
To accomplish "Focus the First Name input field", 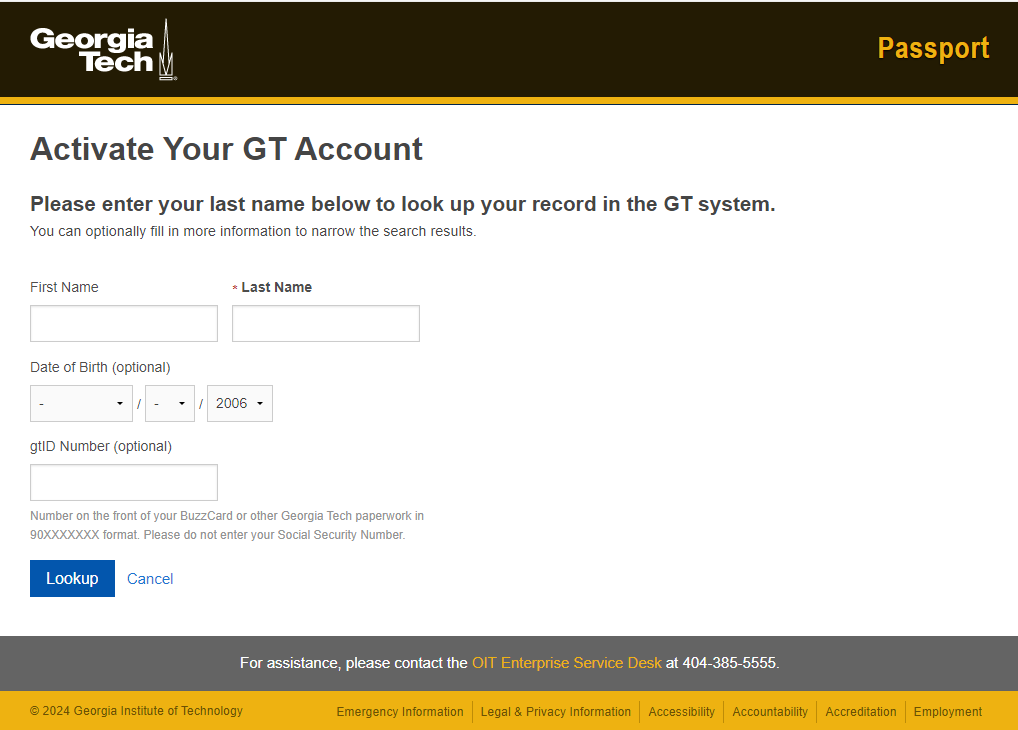I will [124, 323].
